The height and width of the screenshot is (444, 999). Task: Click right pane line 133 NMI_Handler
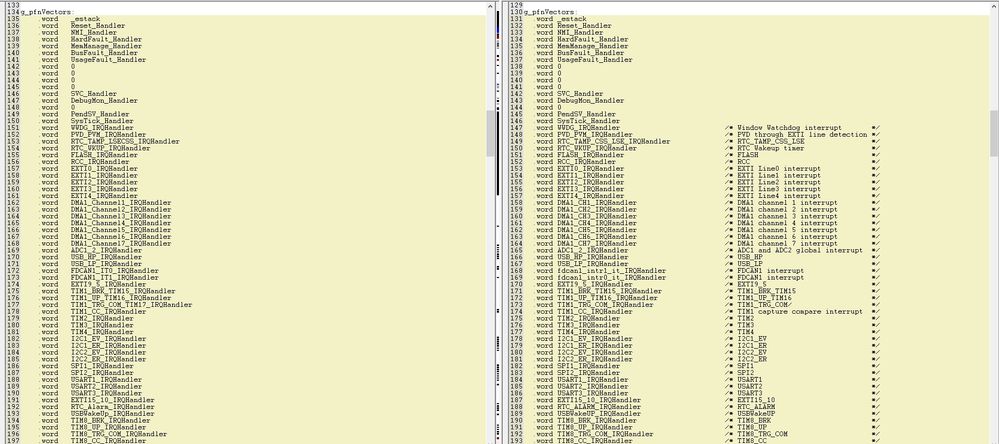(x=580, y=32)
